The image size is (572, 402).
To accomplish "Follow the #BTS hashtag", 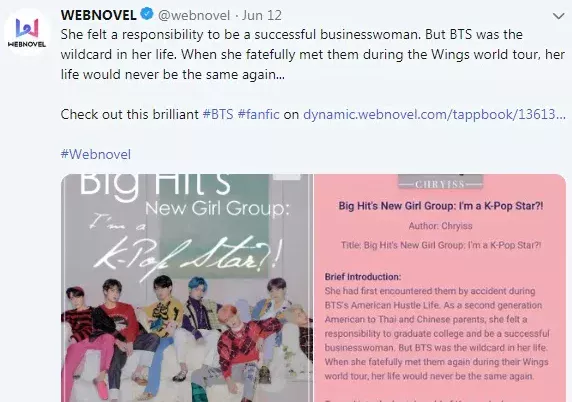I will click(218, 114).
